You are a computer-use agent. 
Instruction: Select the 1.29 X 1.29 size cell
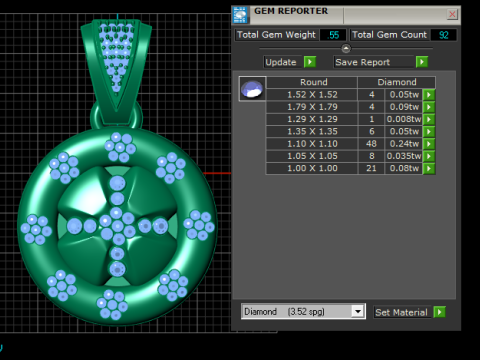coord(312,119)
